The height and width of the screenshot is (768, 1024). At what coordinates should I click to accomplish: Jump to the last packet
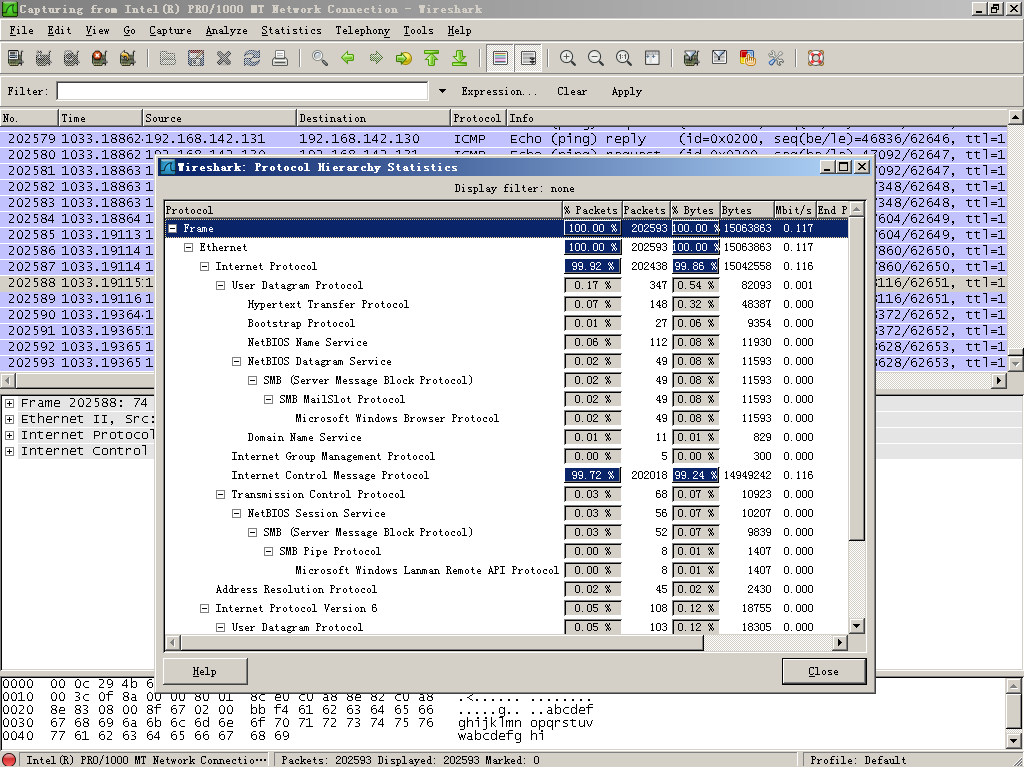[460, 58]
